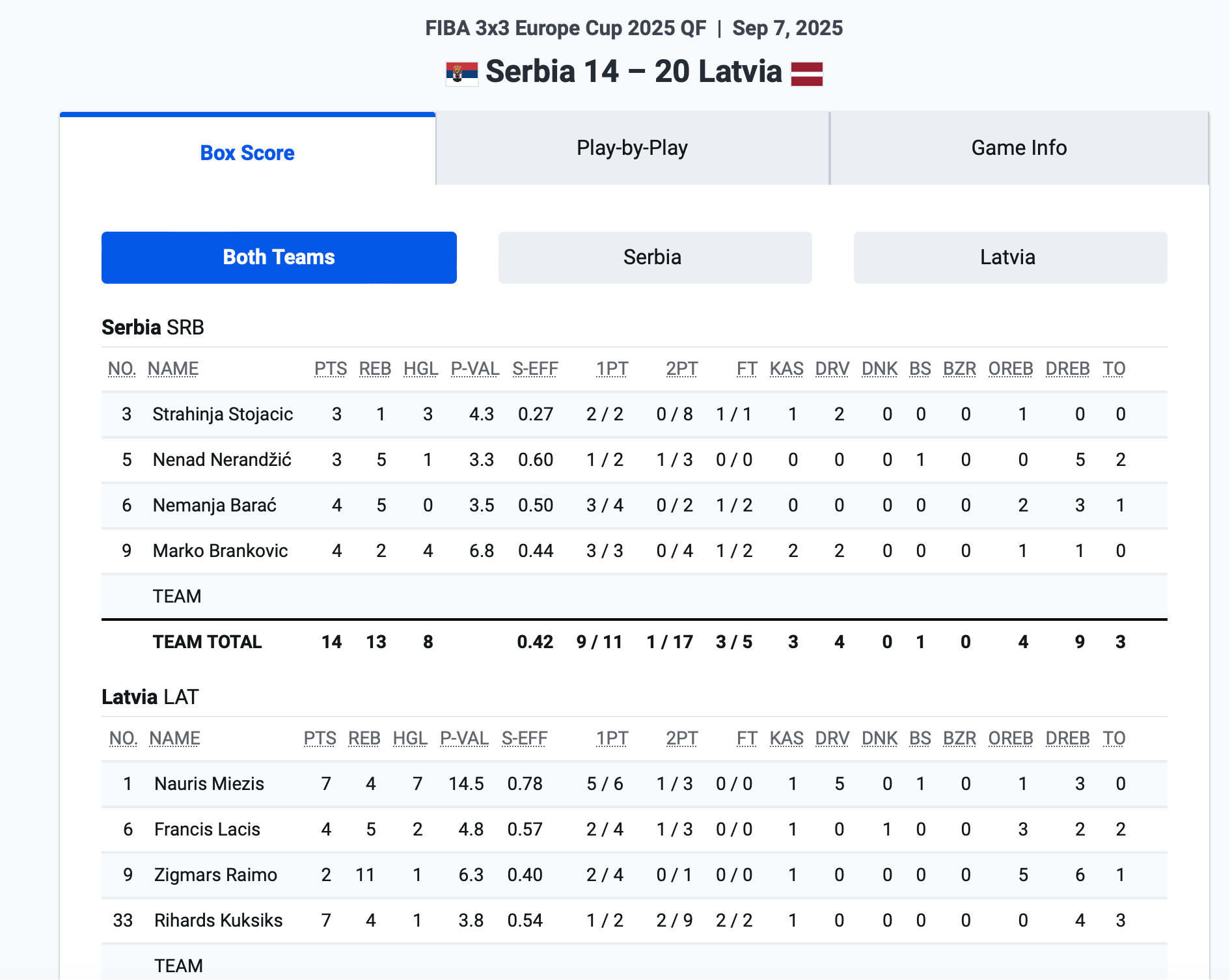Select the Box Score tab

click(247, 152)
